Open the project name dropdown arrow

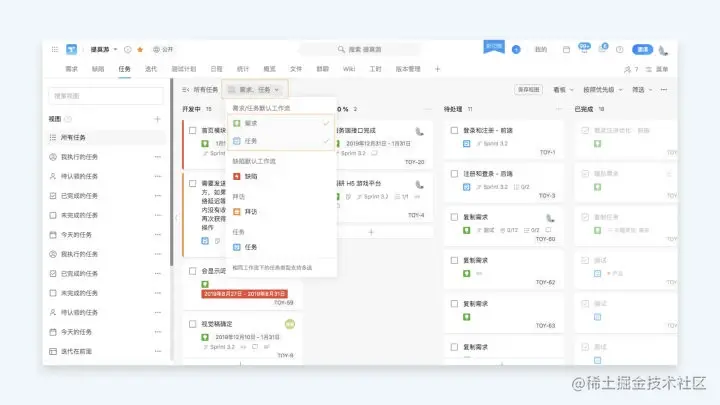(116, 50)
